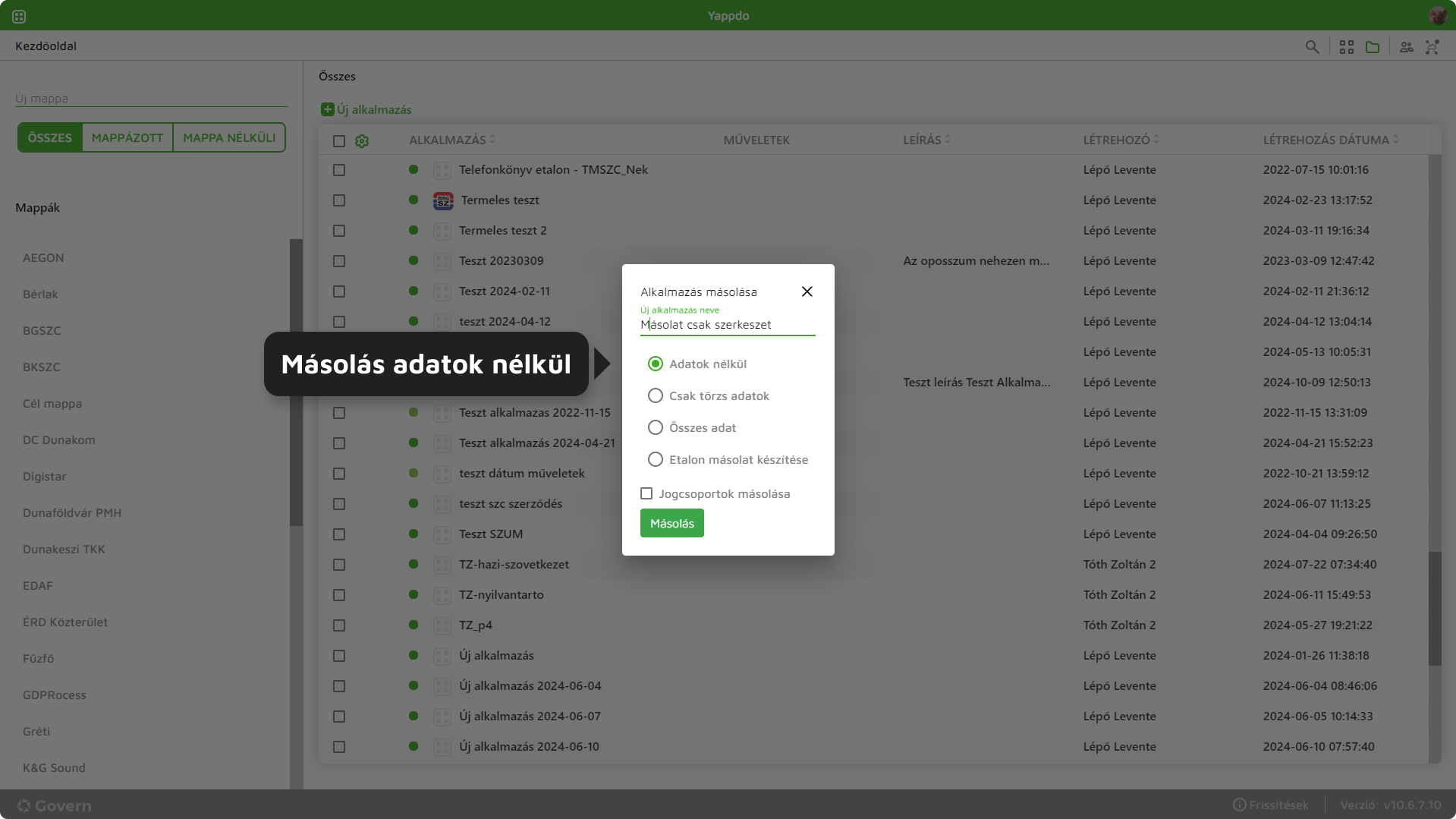The image size is (1456, 819).
Task: Switch to Mappa nélküli tab
Action: pos(229,137)
